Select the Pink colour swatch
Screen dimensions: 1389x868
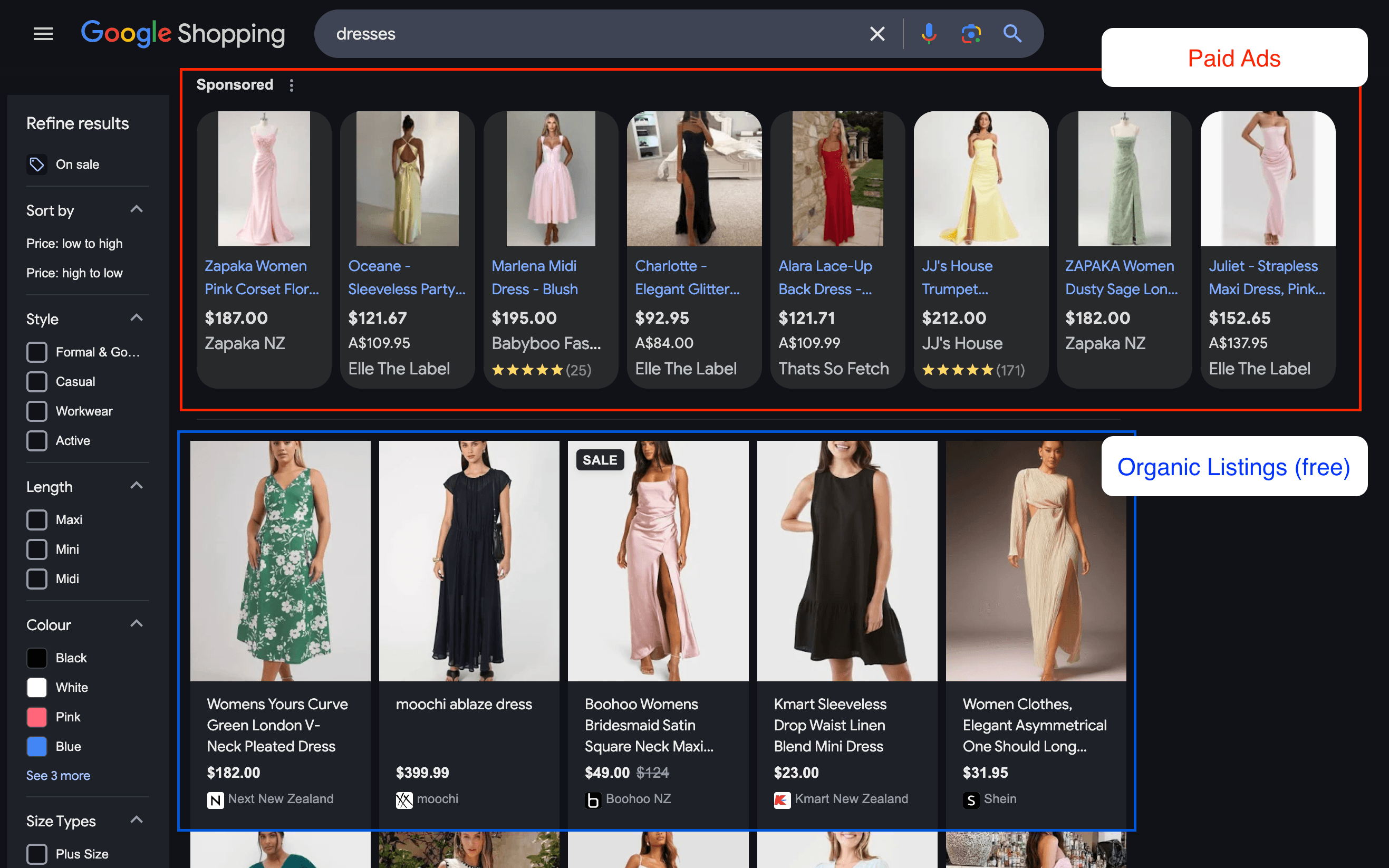37,717
